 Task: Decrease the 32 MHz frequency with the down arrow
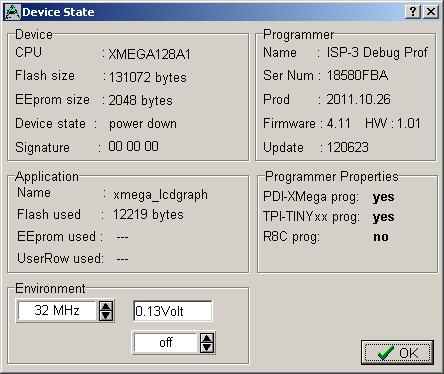click(106, 315)
